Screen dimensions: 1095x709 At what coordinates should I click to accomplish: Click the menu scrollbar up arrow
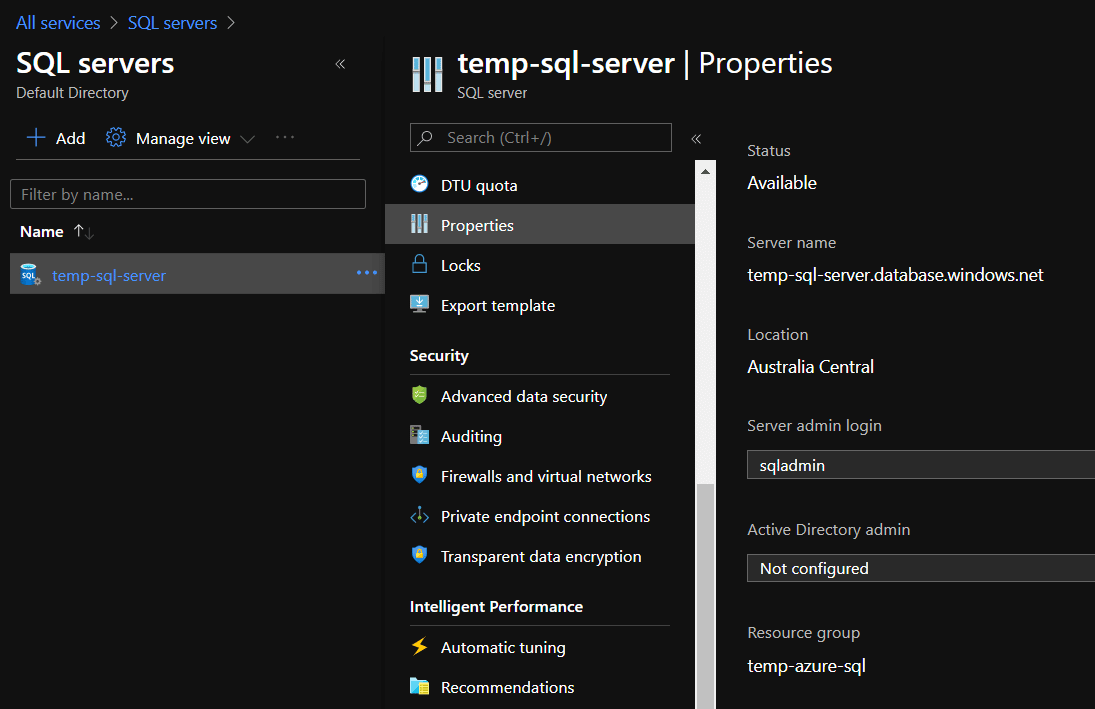pyautogui.click(x=705, y=170)
